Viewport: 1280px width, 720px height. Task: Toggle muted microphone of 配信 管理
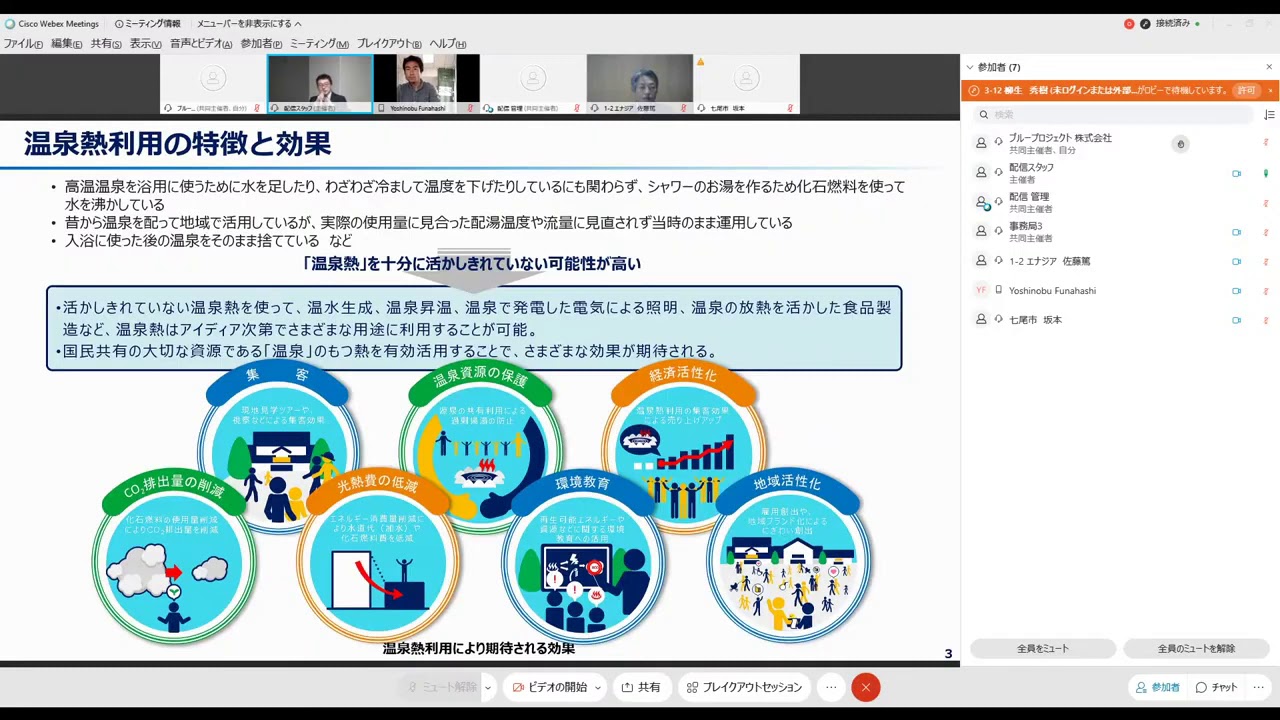tap(1265, 203)
